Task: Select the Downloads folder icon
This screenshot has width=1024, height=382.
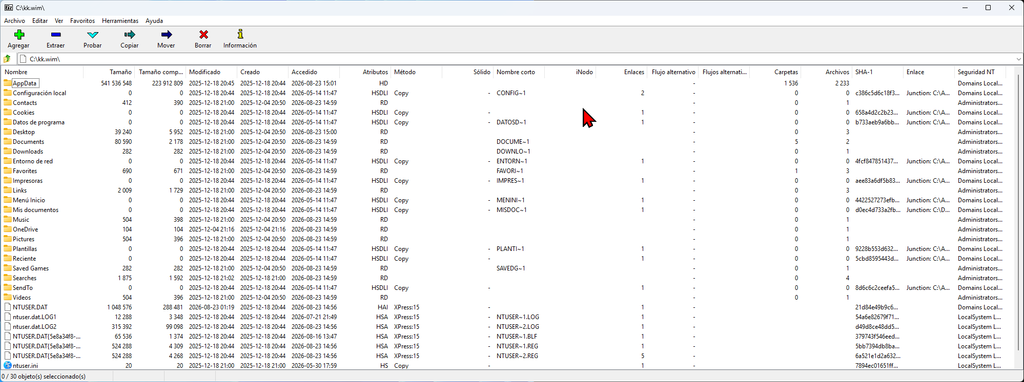Action: click(7, 151)
